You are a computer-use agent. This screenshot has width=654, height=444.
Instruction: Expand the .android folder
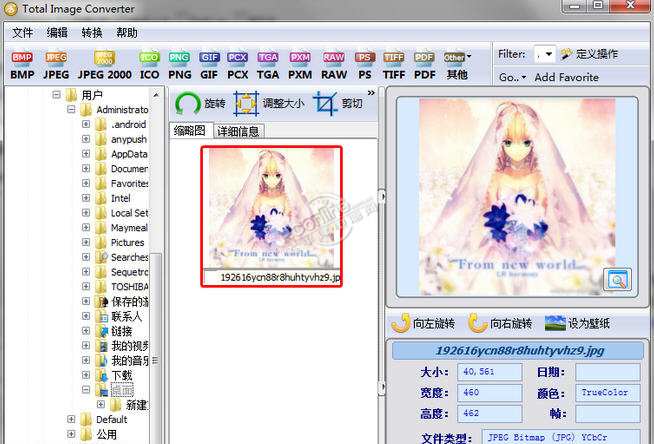(86, 124)
